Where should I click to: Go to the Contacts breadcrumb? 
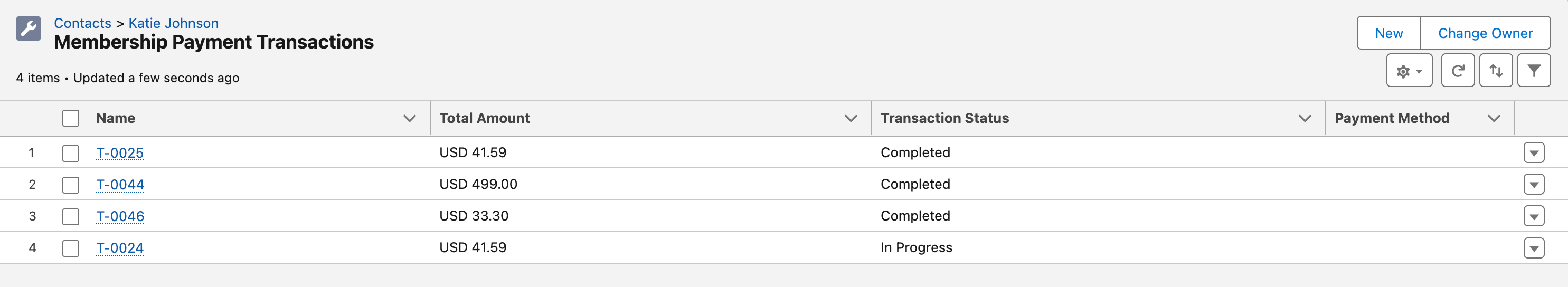(x=83, y=23)
